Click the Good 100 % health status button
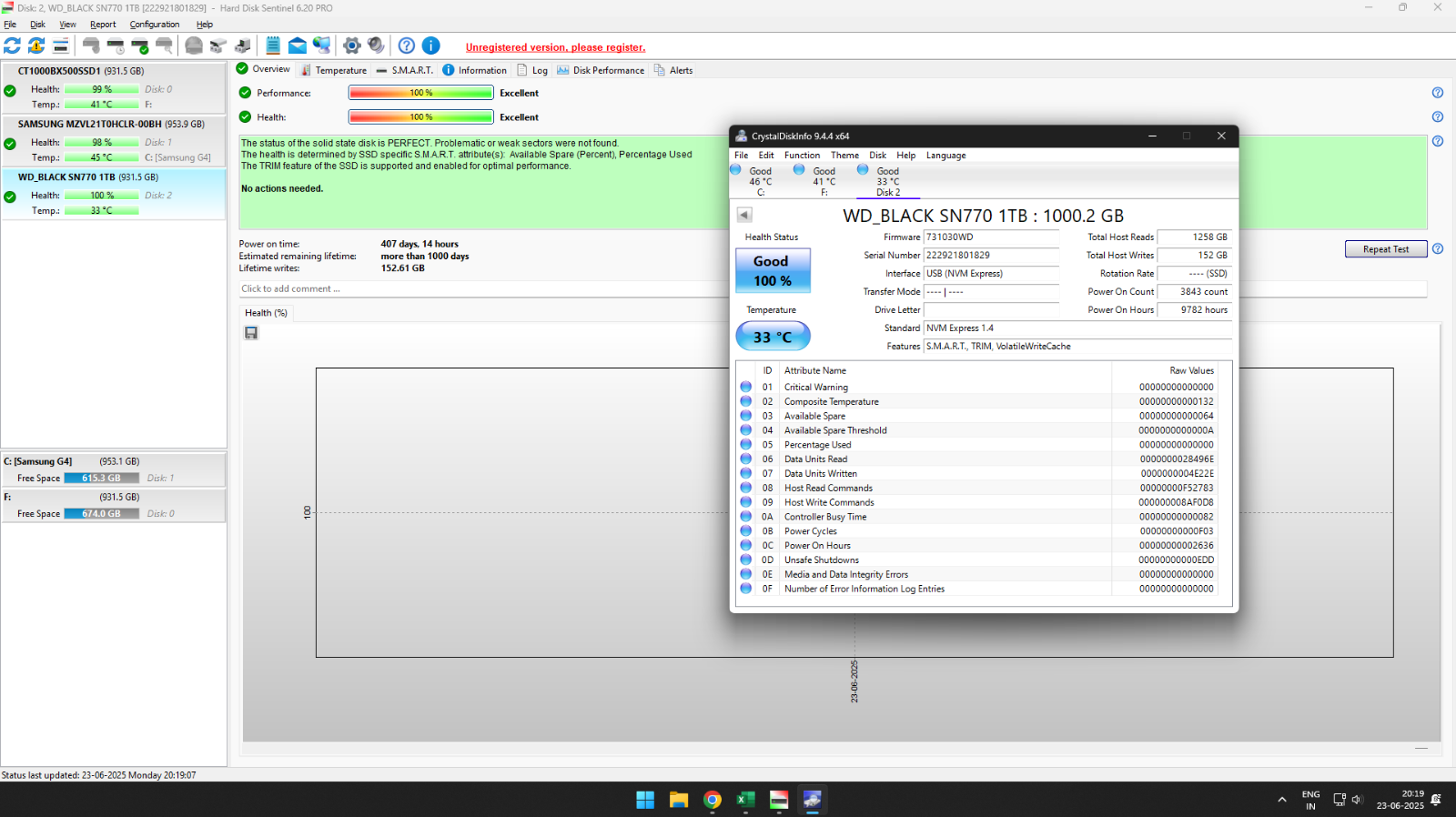 [773, 271]
